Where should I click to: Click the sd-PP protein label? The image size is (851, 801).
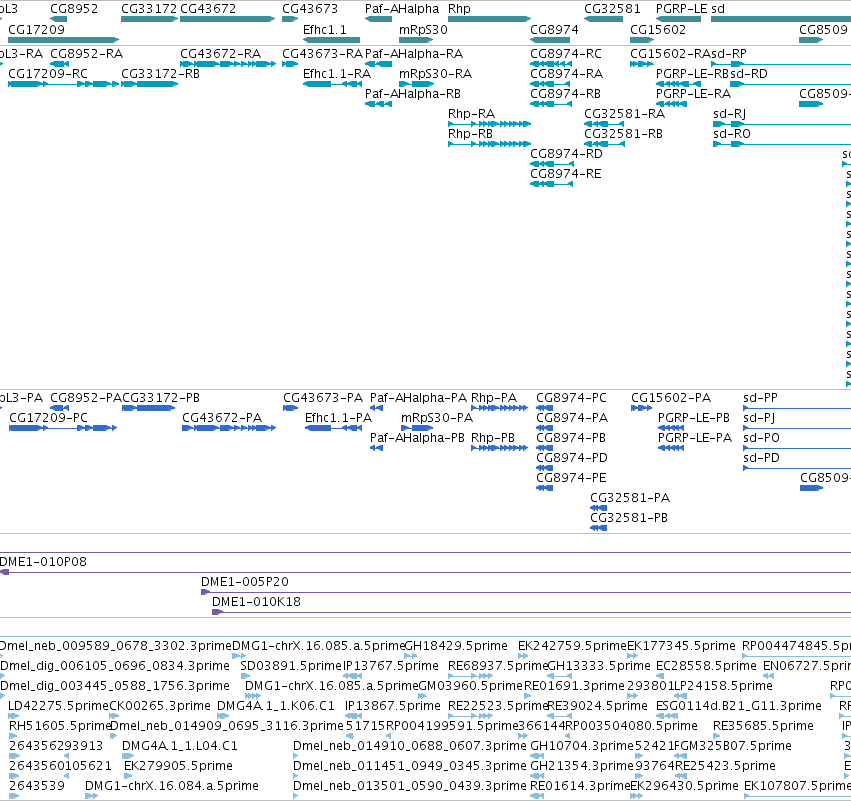760,398
